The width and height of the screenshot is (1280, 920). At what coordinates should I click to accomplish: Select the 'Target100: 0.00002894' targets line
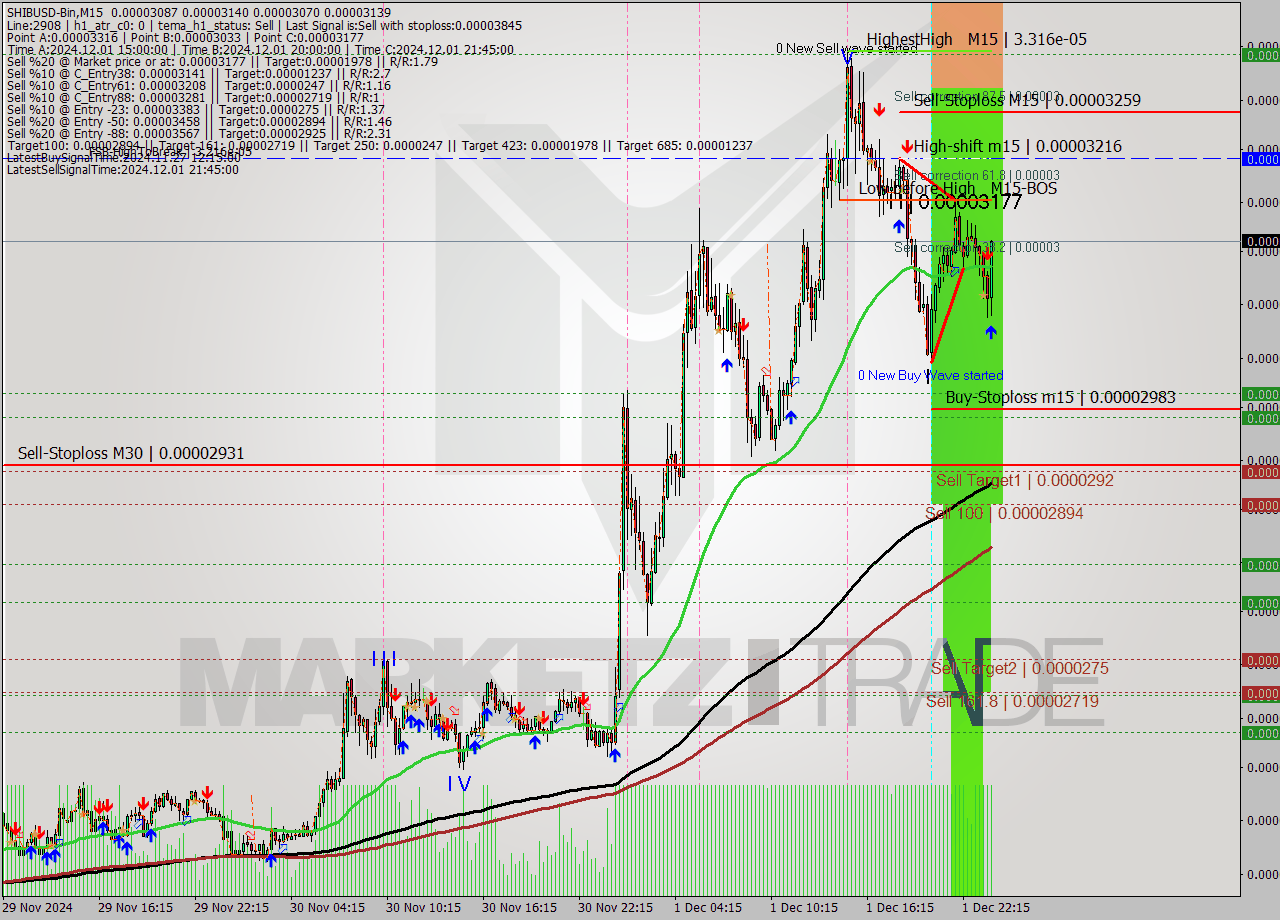point(379,145)
